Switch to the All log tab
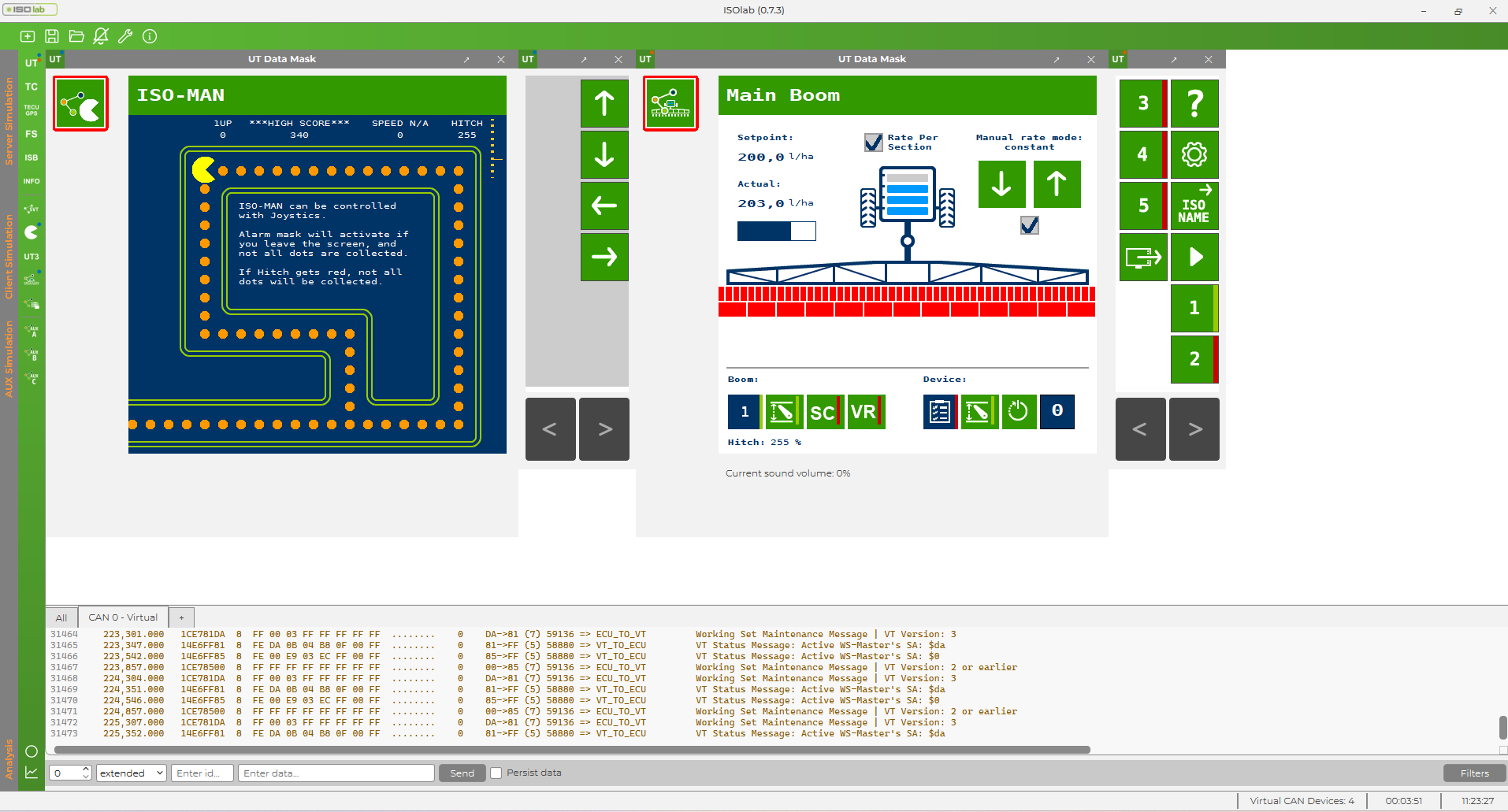The width and height of the screenshot is (1508, 812). [x=61, y=617]
